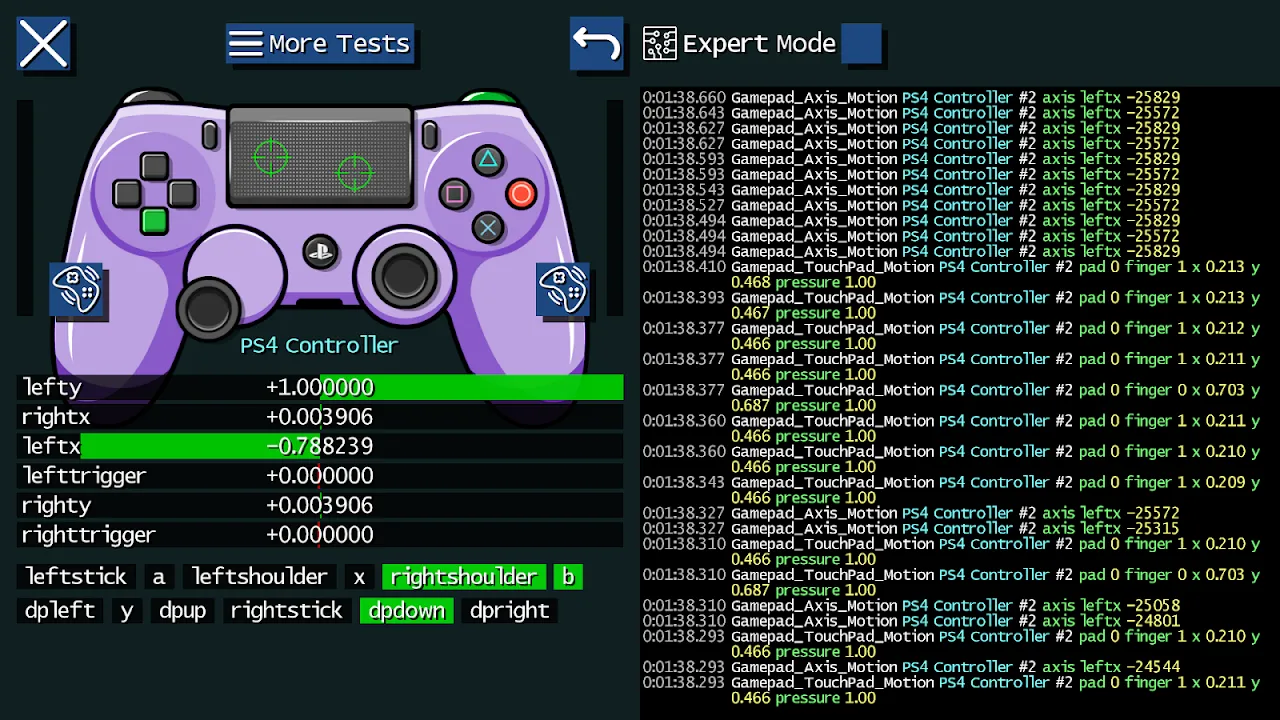This screenshot has height=720, width=1280.
Task: Click the dpright indicator label
Action: pyautogui.click(x=510, y=610)
